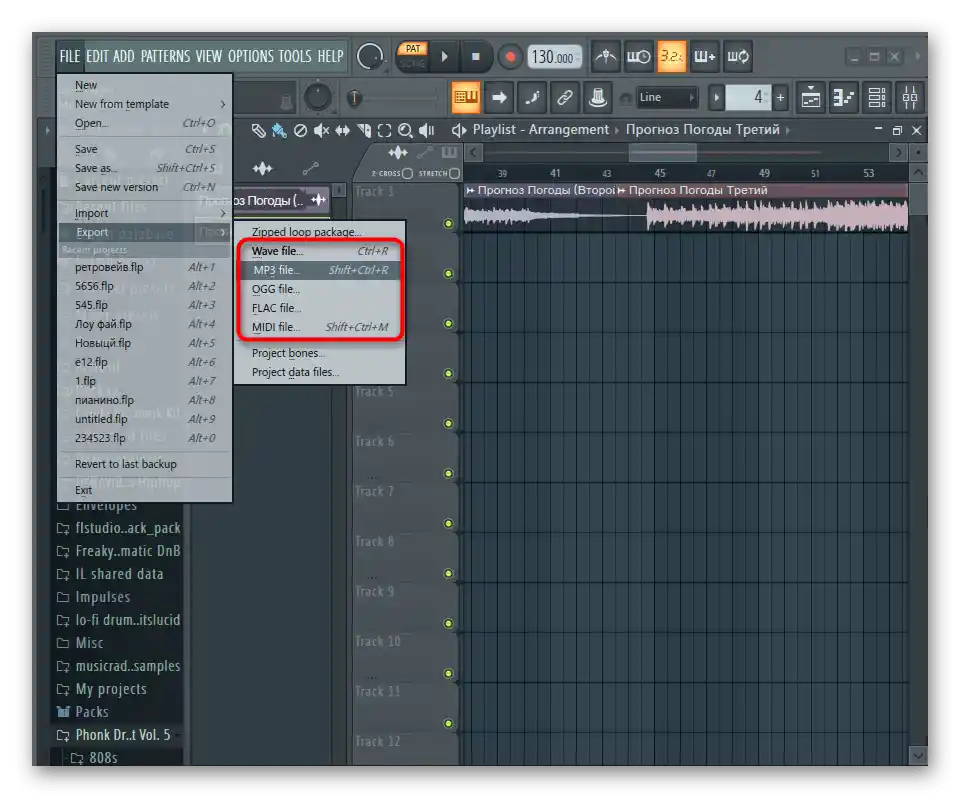
Task: Mute Track 3 using its green light
Action: tap(448, 223)
